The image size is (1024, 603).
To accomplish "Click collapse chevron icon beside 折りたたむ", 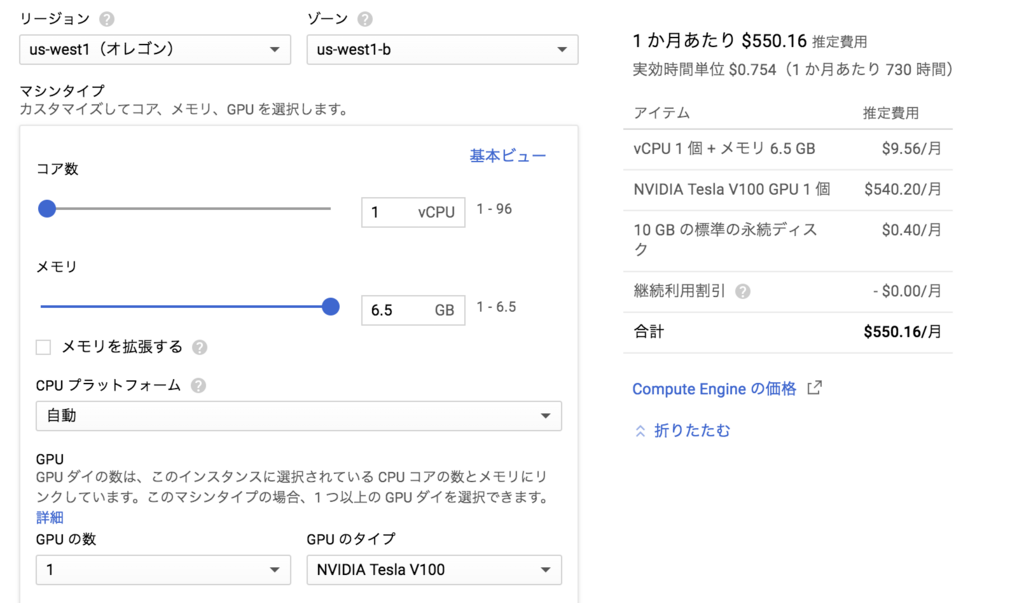I will [x=640, y=431].
